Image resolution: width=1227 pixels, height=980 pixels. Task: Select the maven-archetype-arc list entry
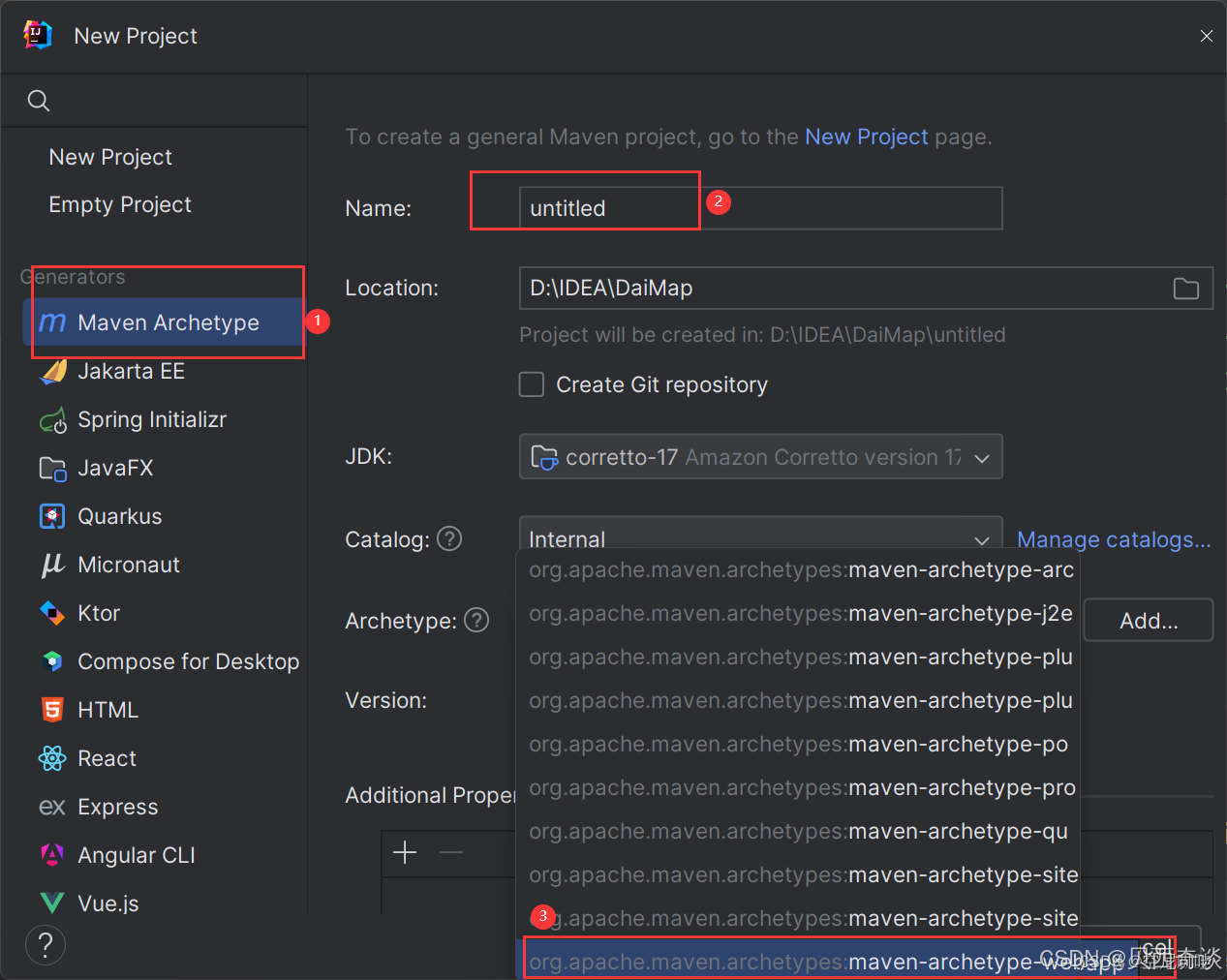[x=798, y=569]
